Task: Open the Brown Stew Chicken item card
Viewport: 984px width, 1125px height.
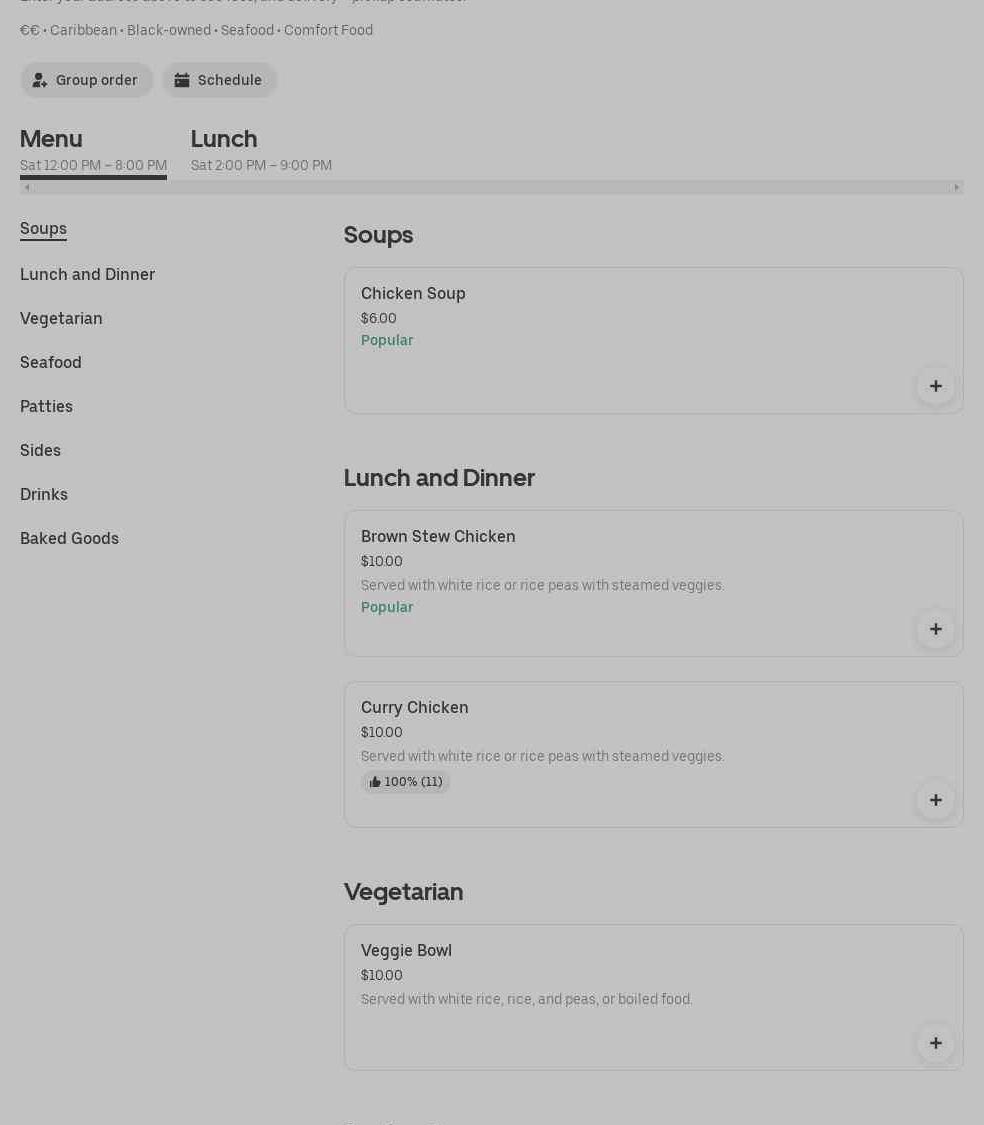Action: pos(600,570)
